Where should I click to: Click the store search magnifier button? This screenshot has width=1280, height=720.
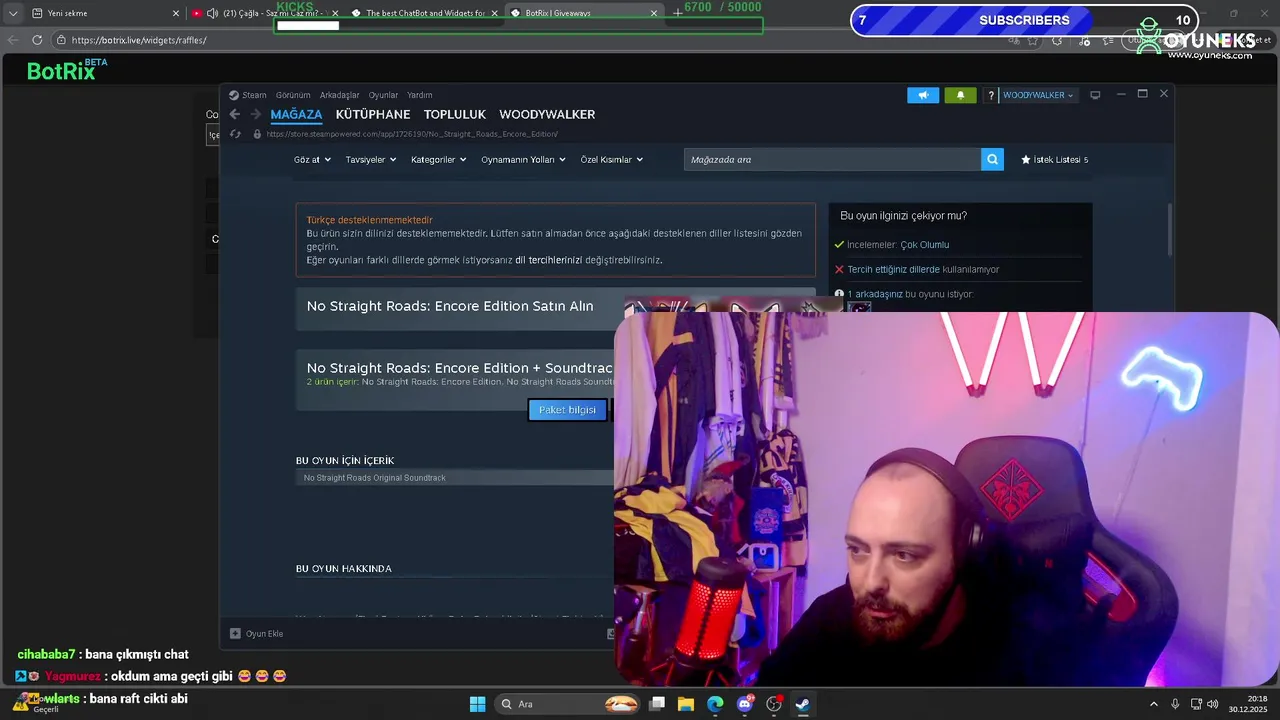click(x=992, y=159)
